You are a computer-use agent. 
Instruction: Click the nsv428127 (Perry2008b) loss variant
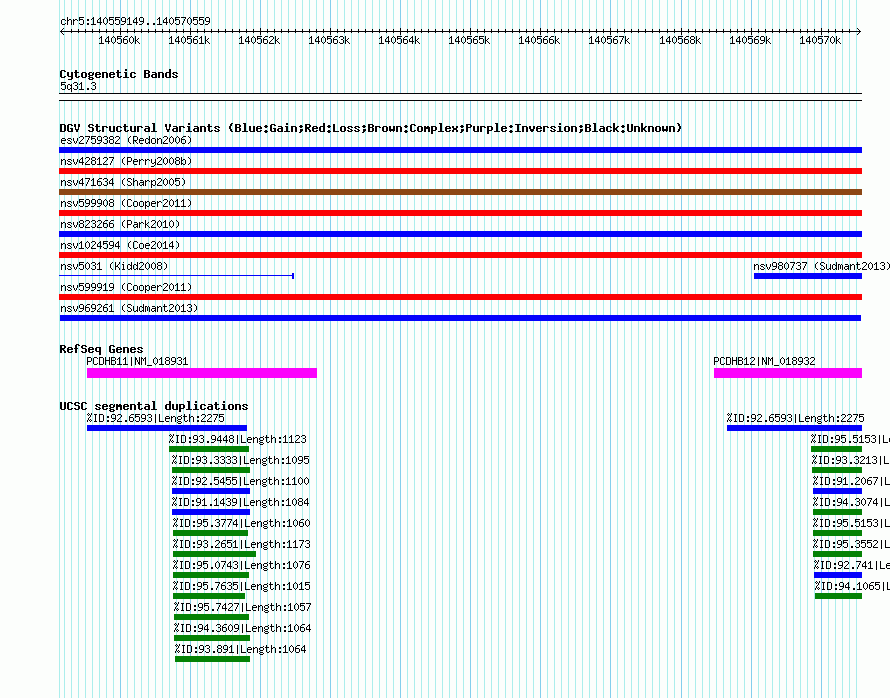[460, 171]
